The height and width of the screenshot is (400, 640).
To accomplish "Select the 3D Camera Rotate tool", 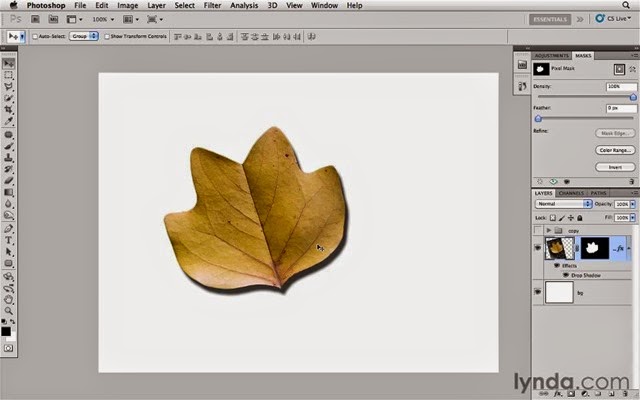I will pyautogui.click(x=8, y=288).
